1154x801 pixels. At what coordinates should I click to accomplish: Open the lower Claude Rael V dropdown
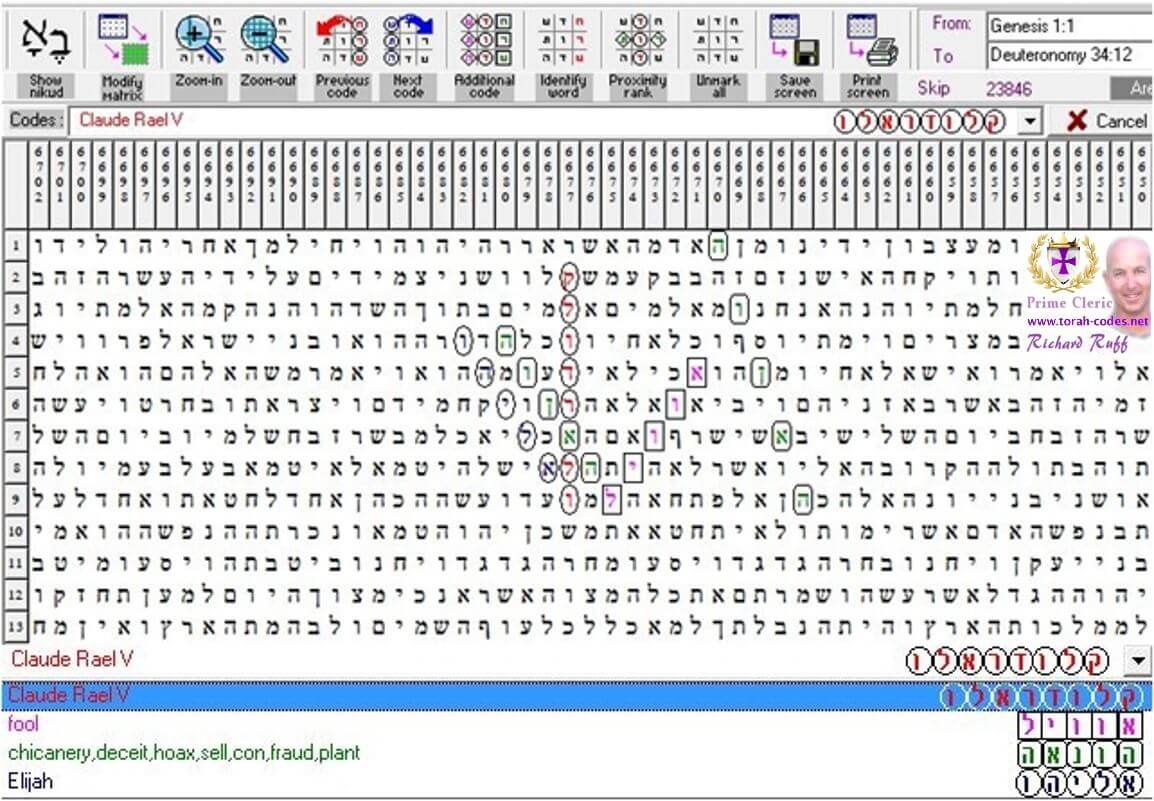pos(1135,660)
